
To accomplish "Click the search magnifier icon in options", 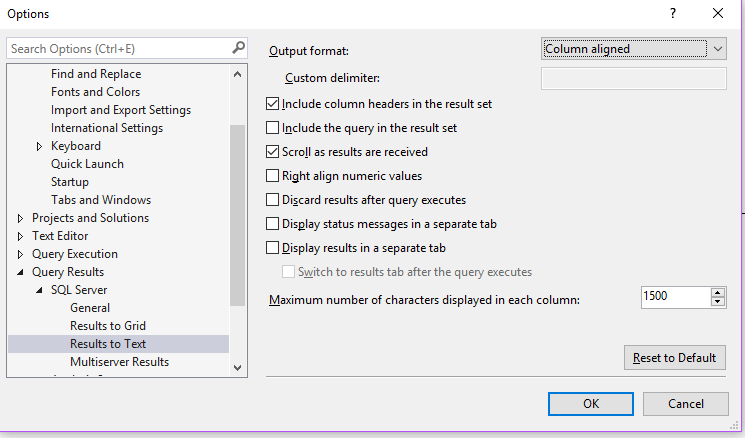I will 238,47.
